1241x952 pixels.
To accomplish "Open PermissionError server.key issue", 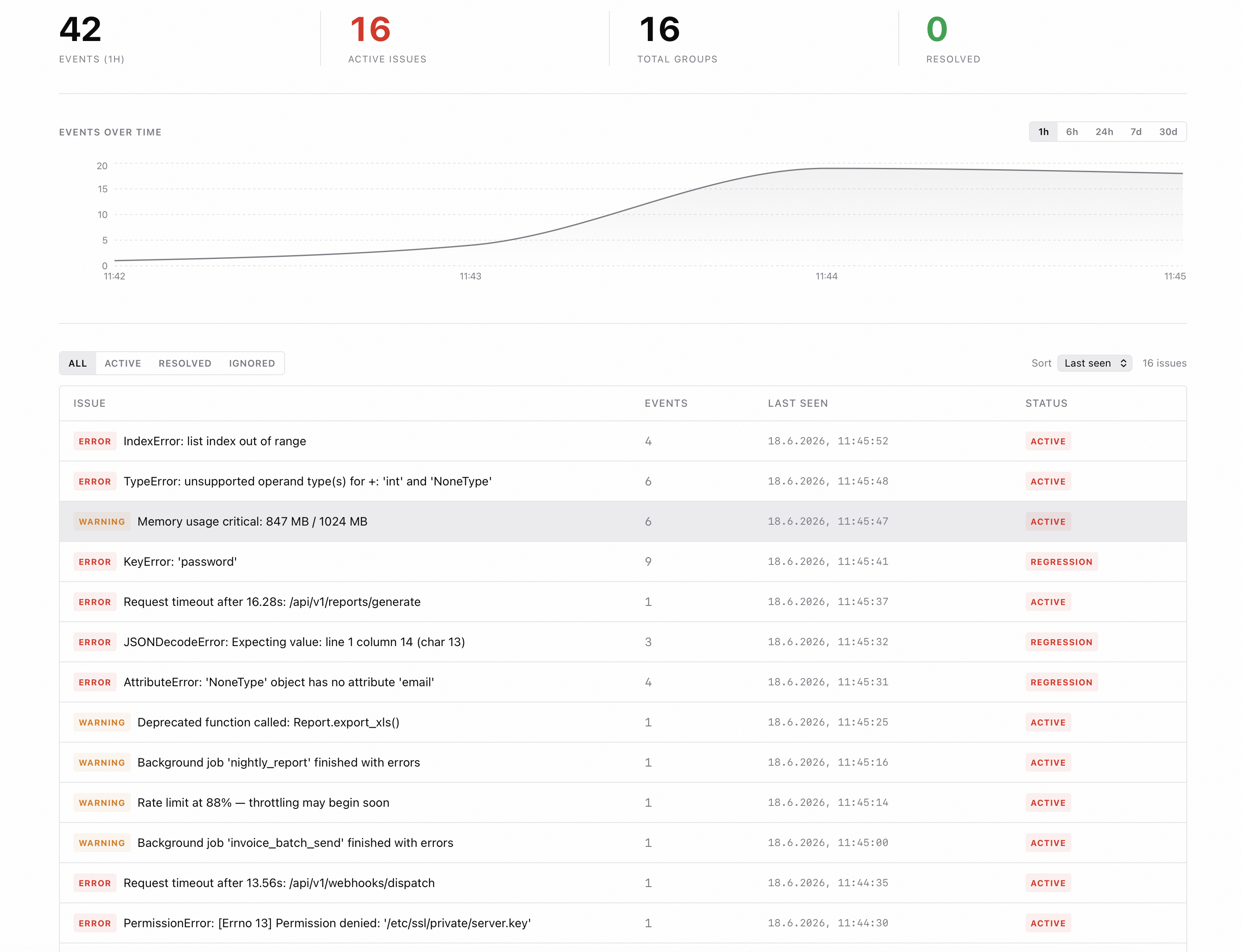I will [623, 924].
